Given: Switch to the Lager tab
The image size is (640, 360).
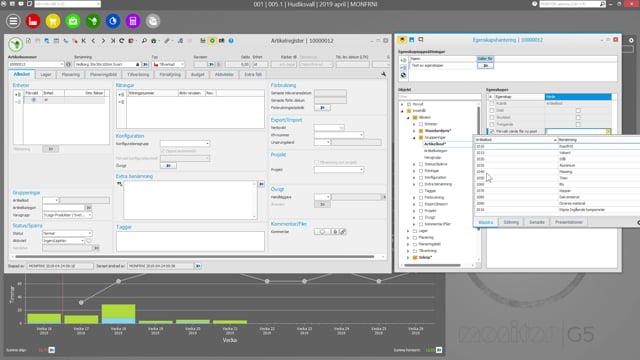Looking at the screenshot, I should tap(46, 75).
